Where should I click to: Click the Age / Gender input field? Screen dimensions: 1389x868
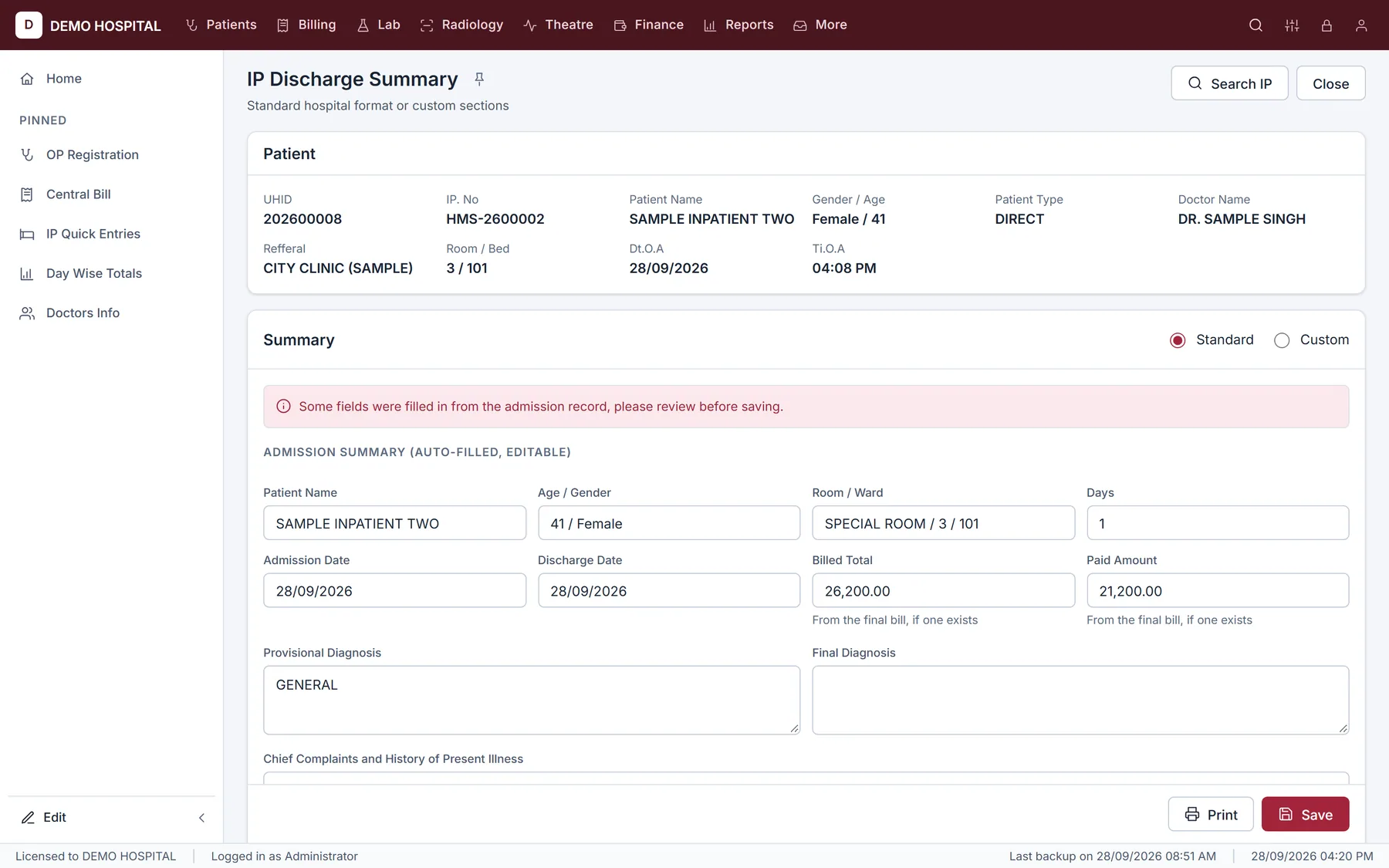(x=669, y=523)
